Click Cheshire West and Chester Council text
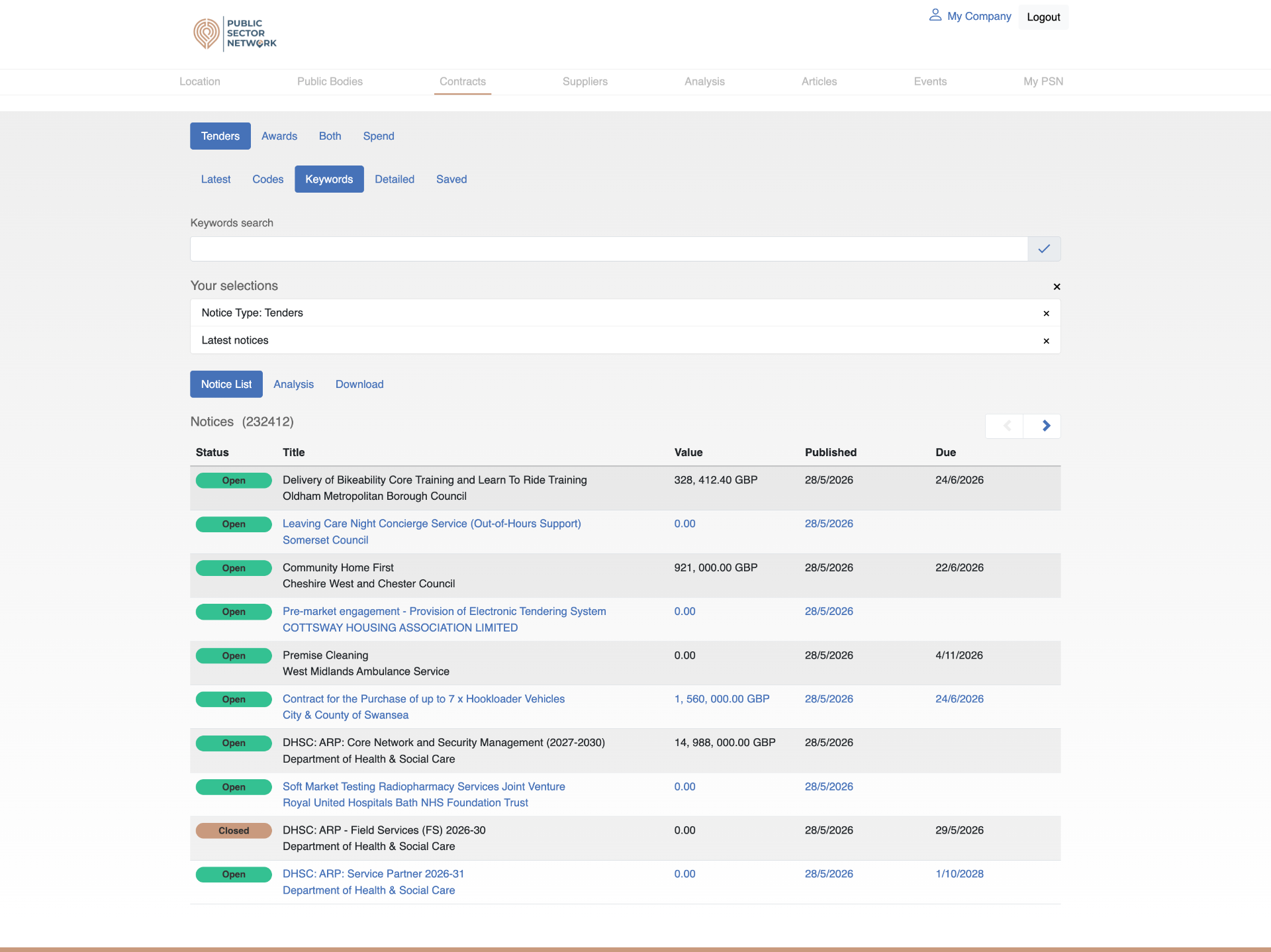Screen dimensions: 1271x952 (x=369, y=583)
